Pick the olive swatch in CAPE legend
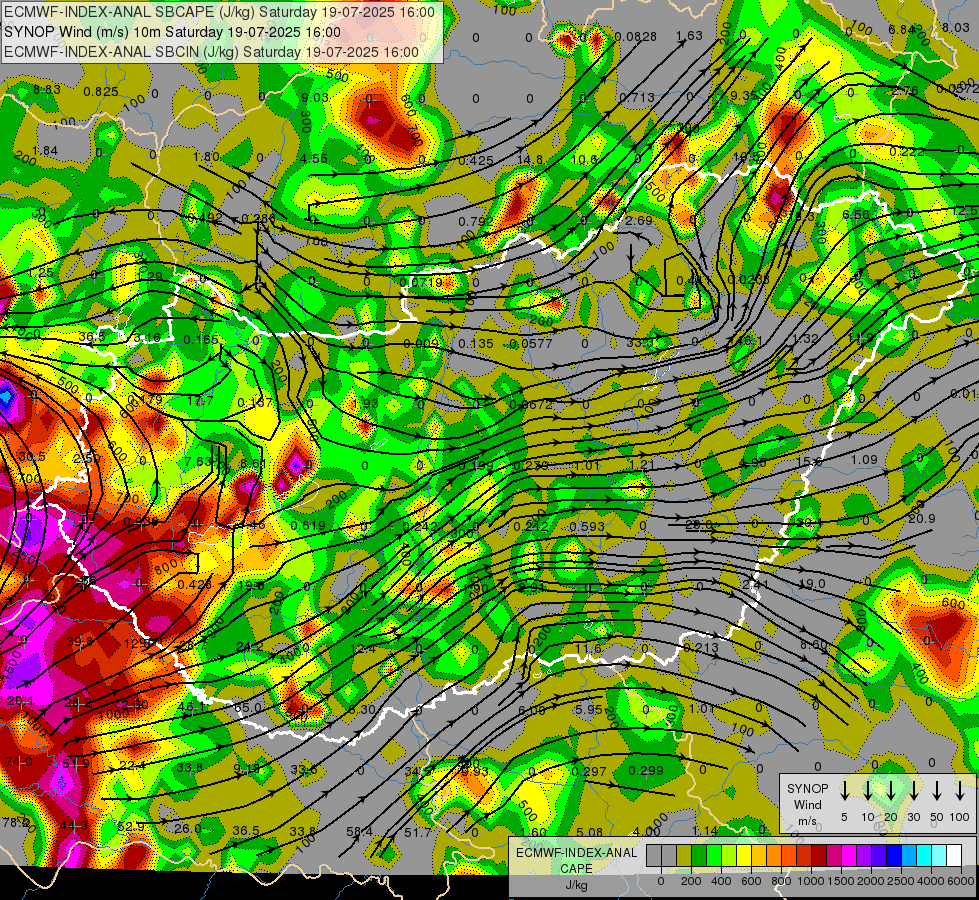The height and width of the screenshot is (900, 979). click(x=684, y=855)
